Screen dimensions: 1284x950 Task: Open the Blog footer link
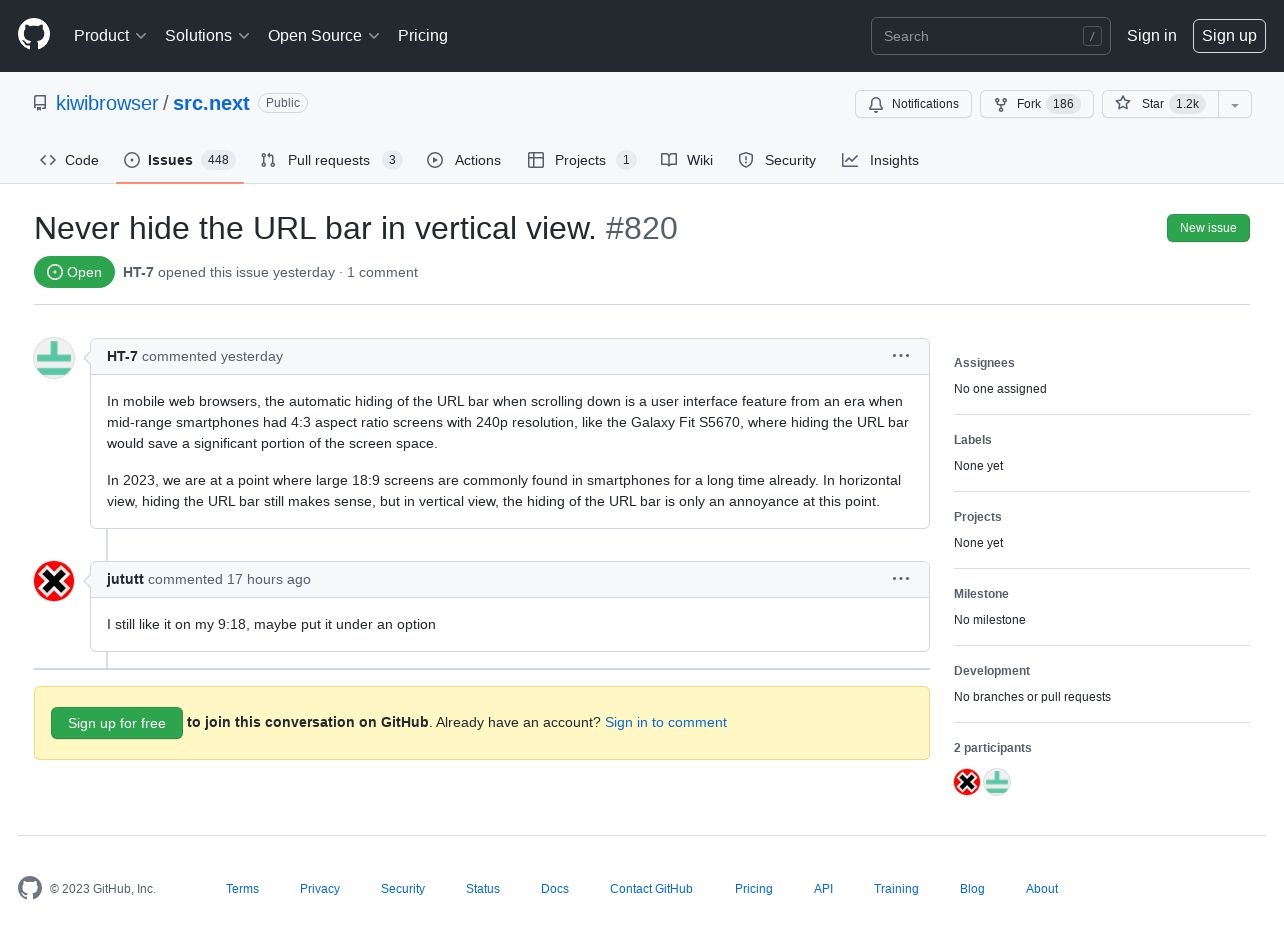tap(972, 889)
